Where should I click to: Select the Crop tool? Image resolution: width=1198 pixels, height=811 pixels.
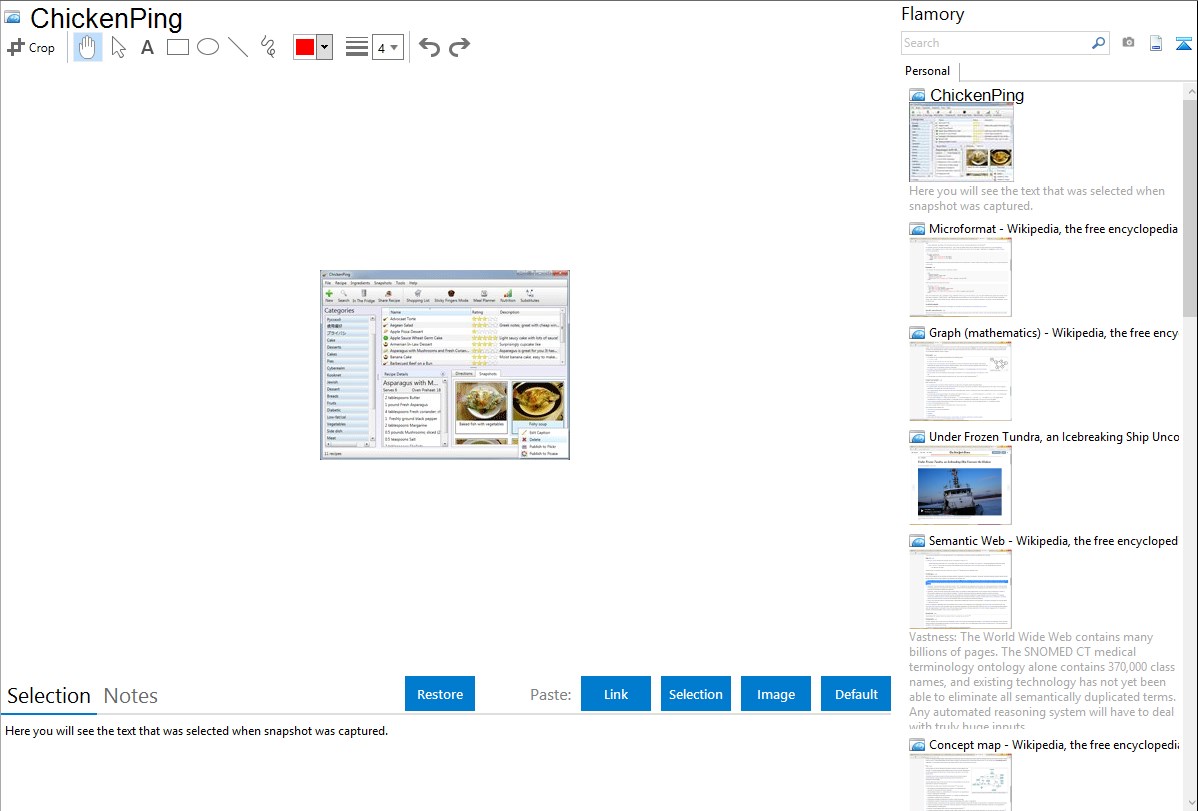31,47
